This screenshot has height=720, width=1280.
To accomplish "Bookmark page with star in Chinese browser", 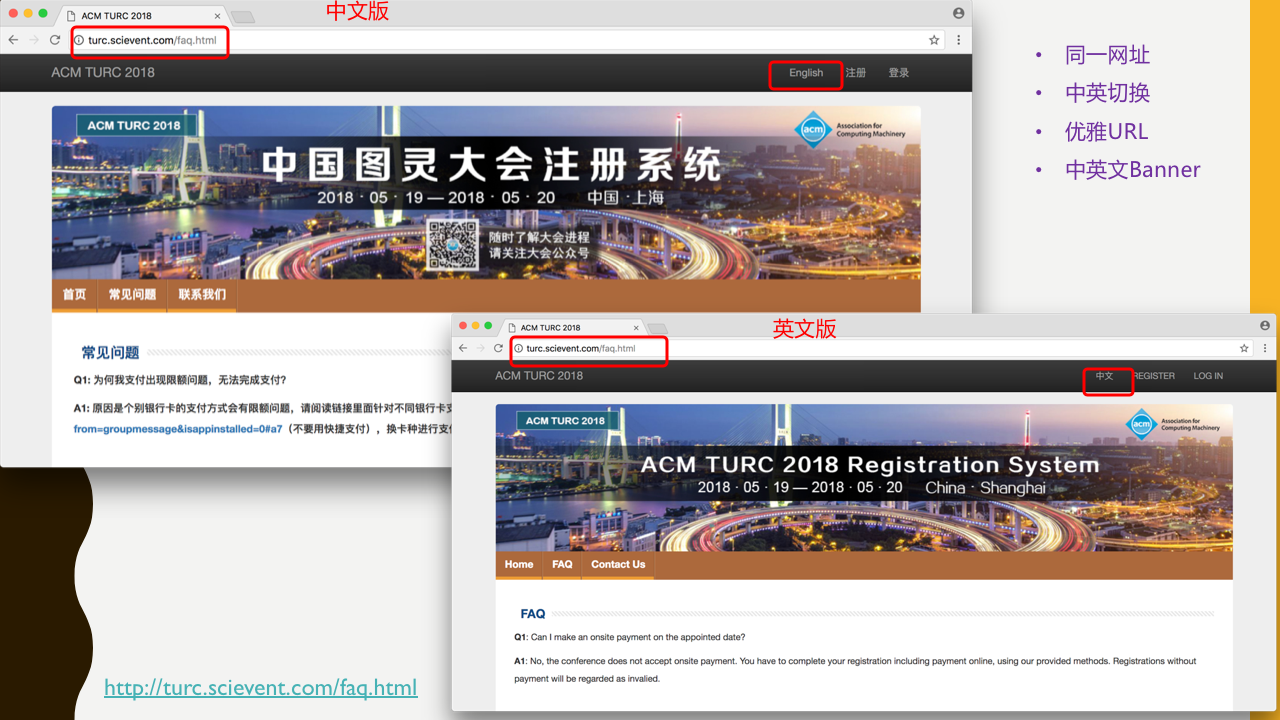I will coord(934,40).
